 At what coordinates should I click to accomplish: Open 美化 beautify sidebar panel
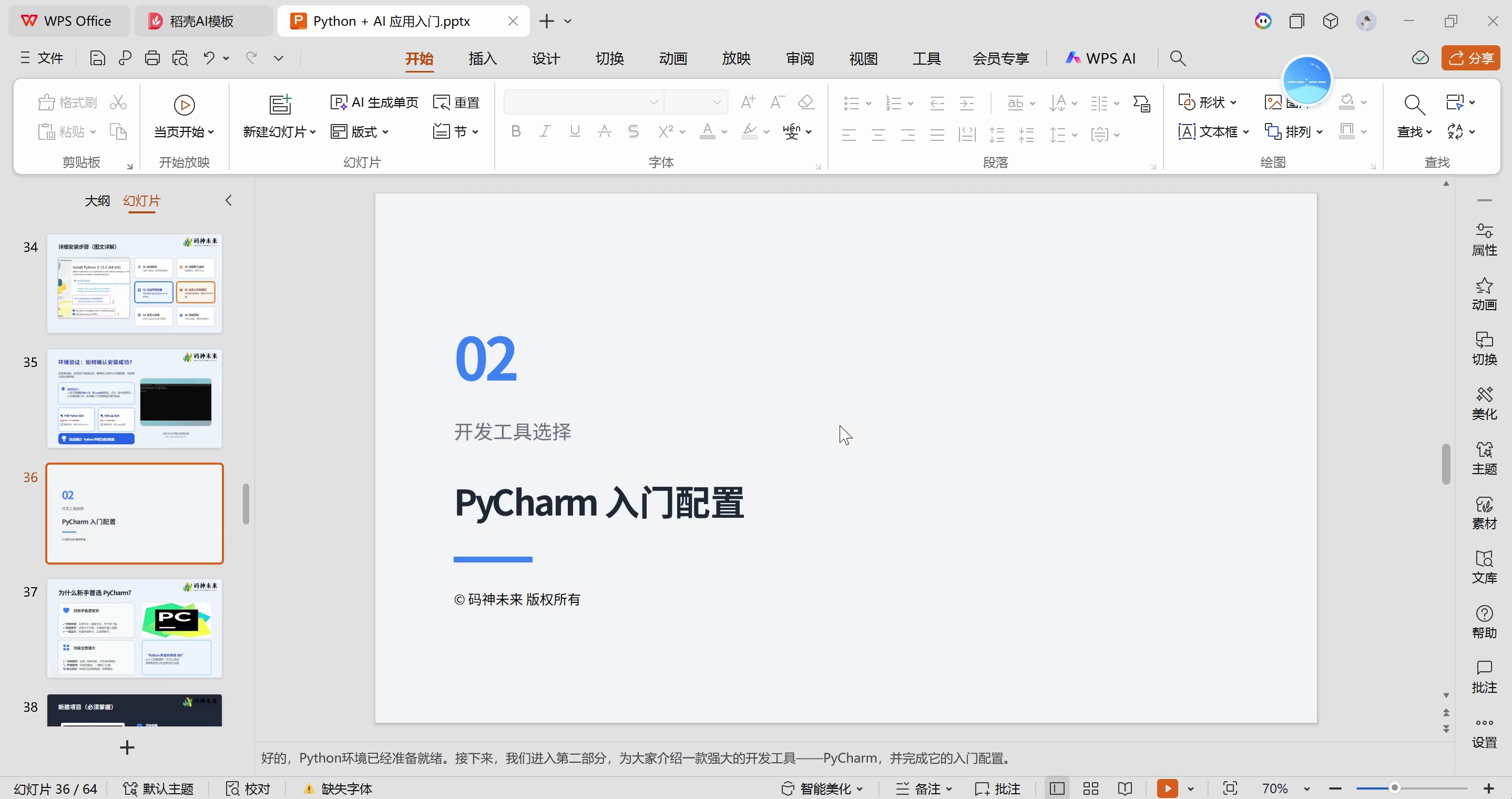click(1484, 403)
